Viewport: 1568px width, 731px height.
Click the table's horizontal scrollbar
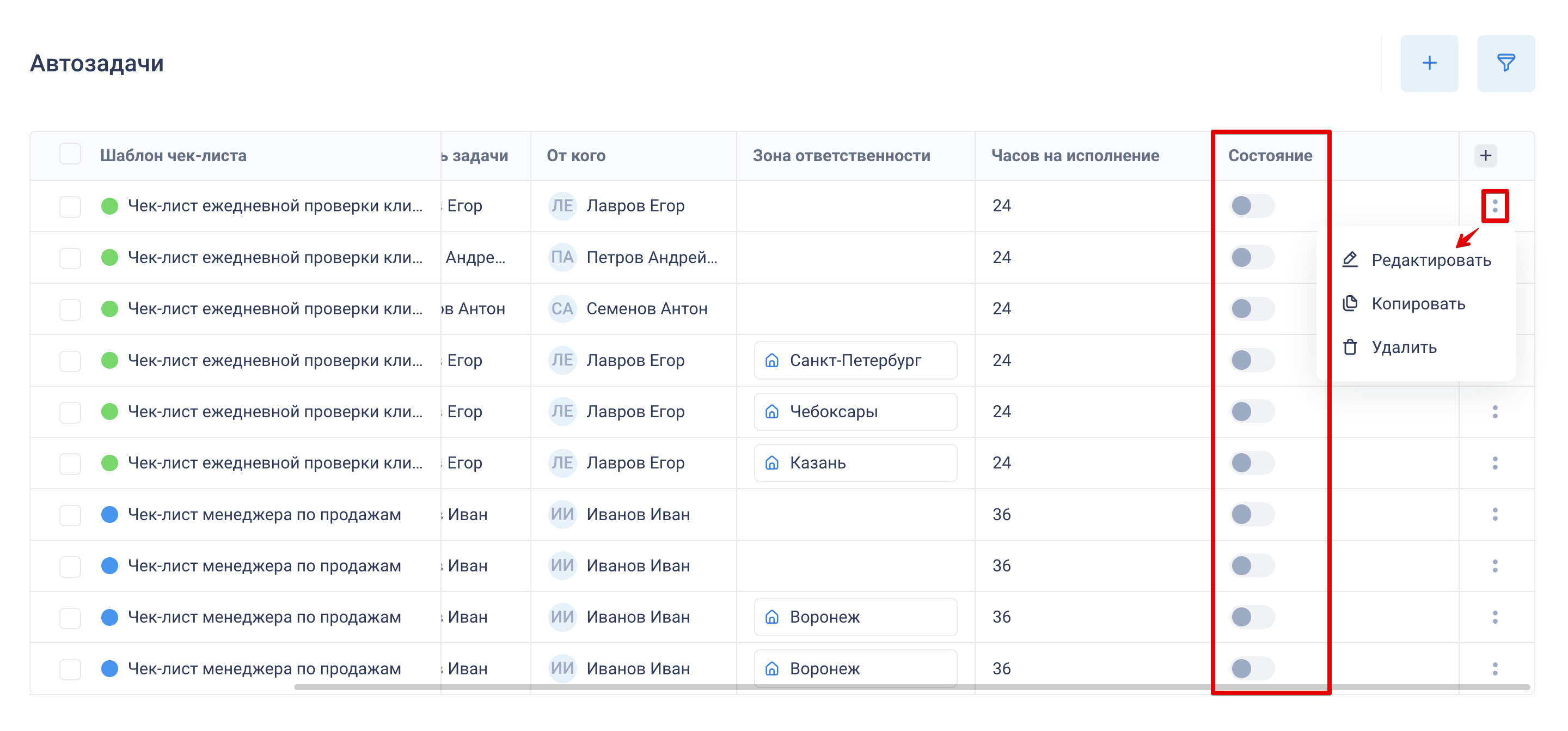click(912, 687)
